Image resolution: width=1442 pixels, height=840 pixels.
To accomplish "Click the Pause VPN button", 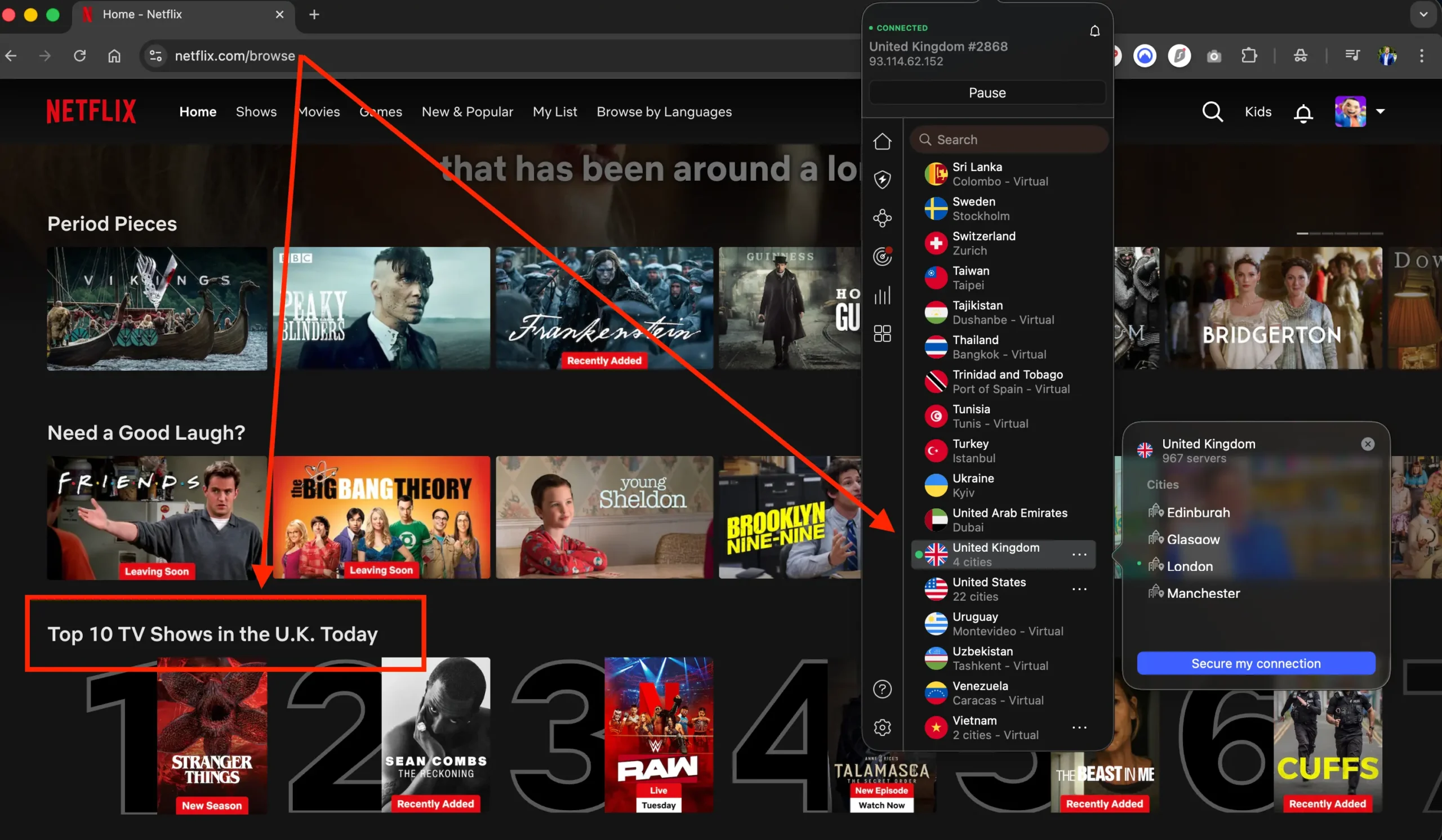I will 986,92.
